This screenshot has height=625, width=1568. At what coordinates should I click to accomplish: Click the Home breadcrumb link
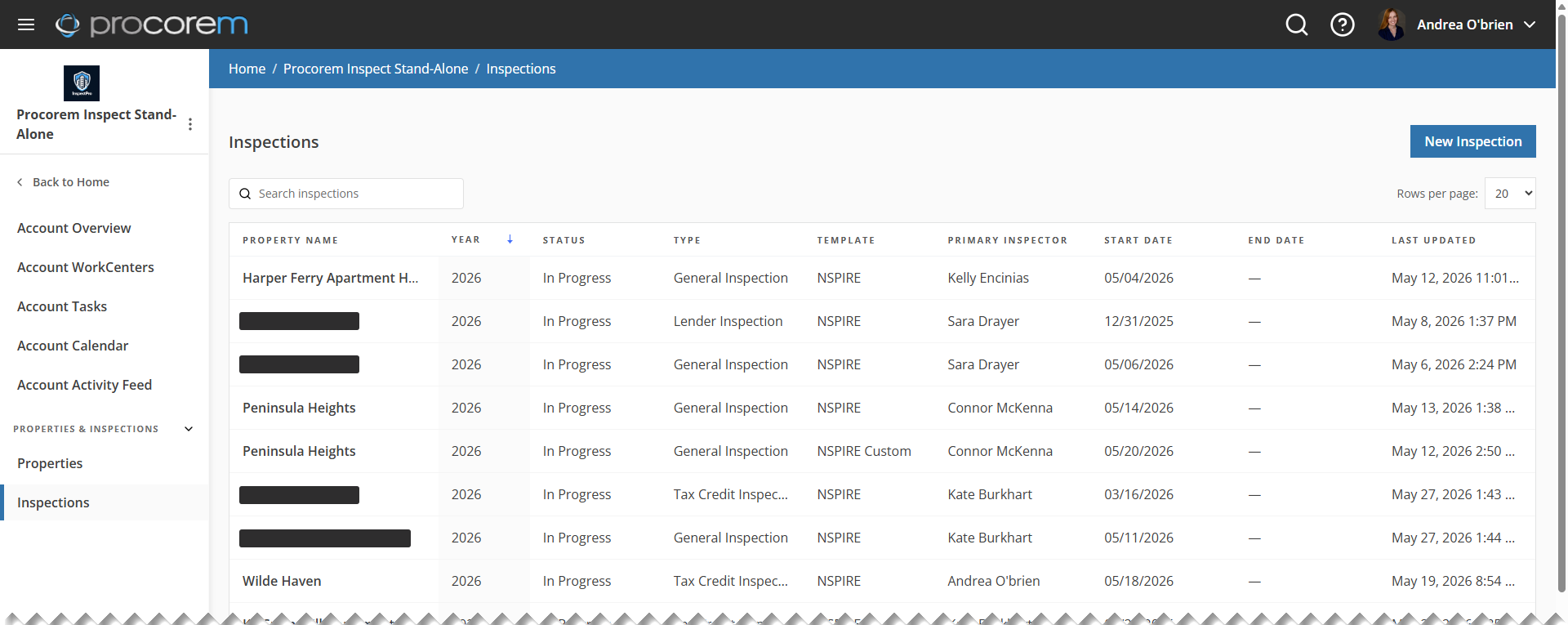pos(247,69)
